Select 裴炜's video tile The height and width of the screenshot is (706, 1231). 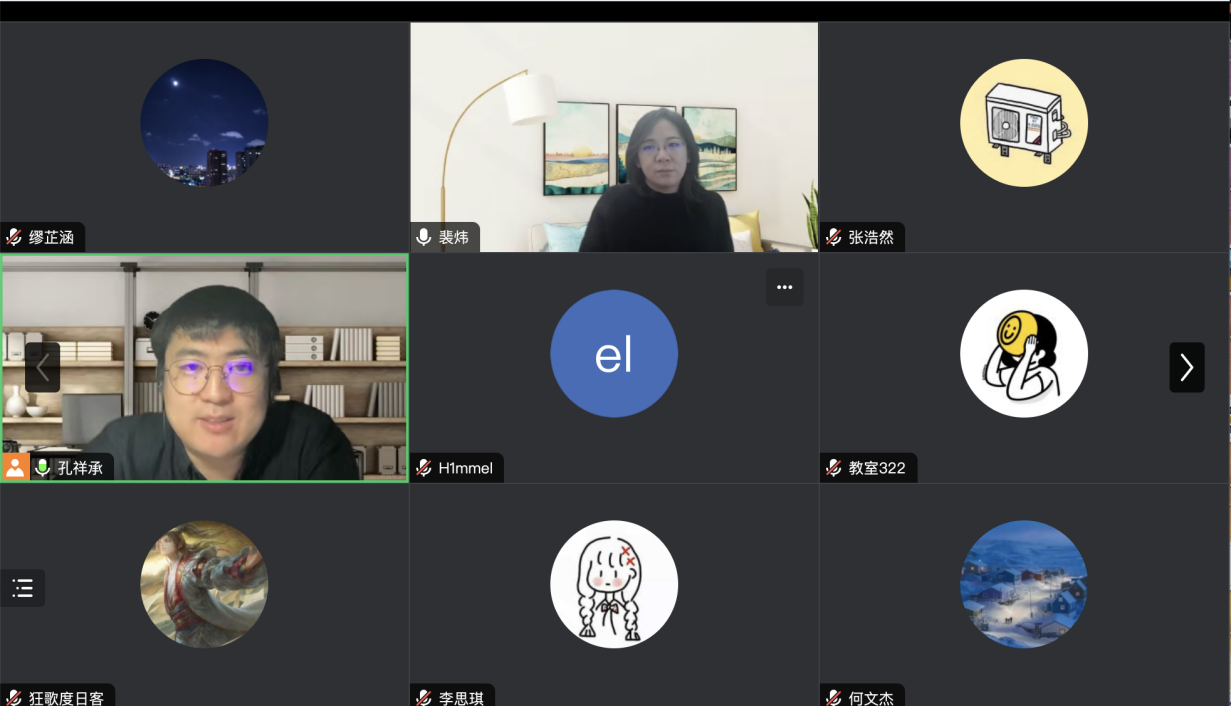[614, 137]
